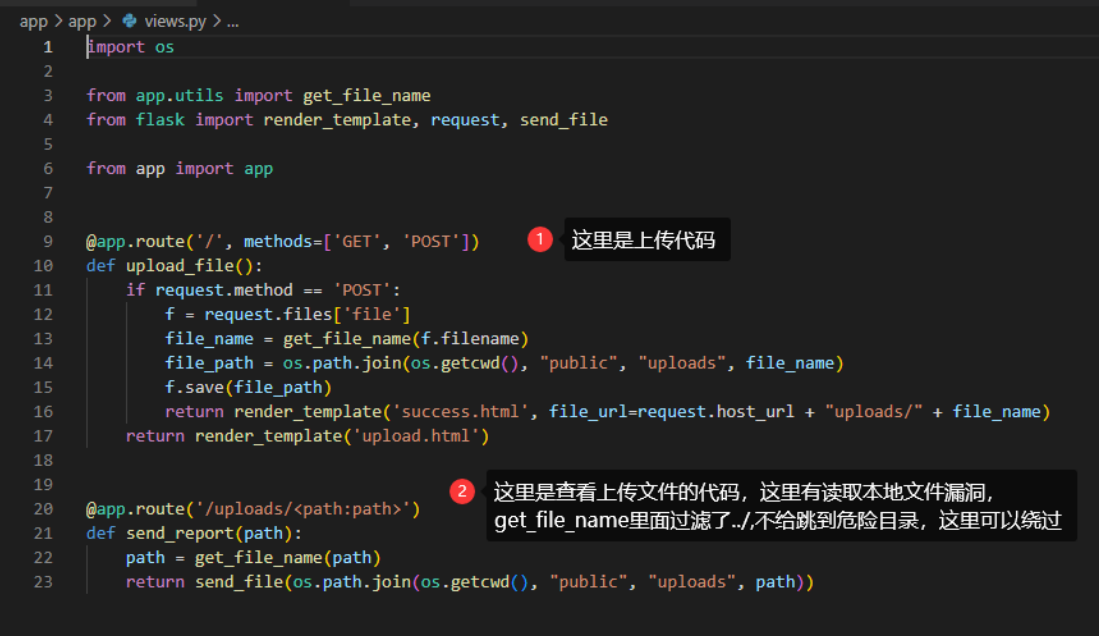Click line number 20 in the gutter
The image size is (1099, 636).
point(44,508)
